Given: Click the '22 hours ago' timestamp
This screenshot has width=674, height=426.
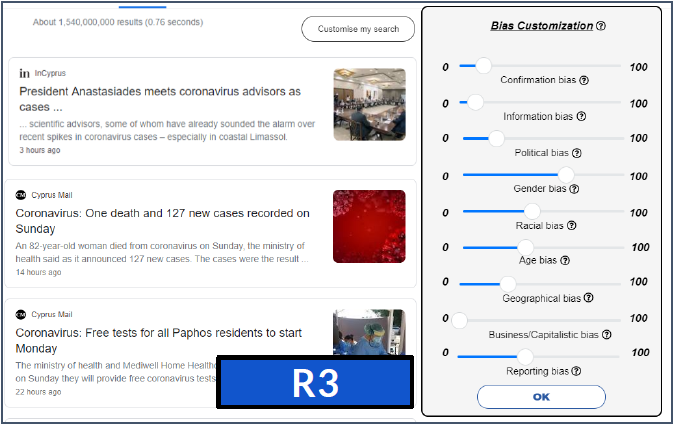Looking at the screenshot, I should (x=38, y=392).
